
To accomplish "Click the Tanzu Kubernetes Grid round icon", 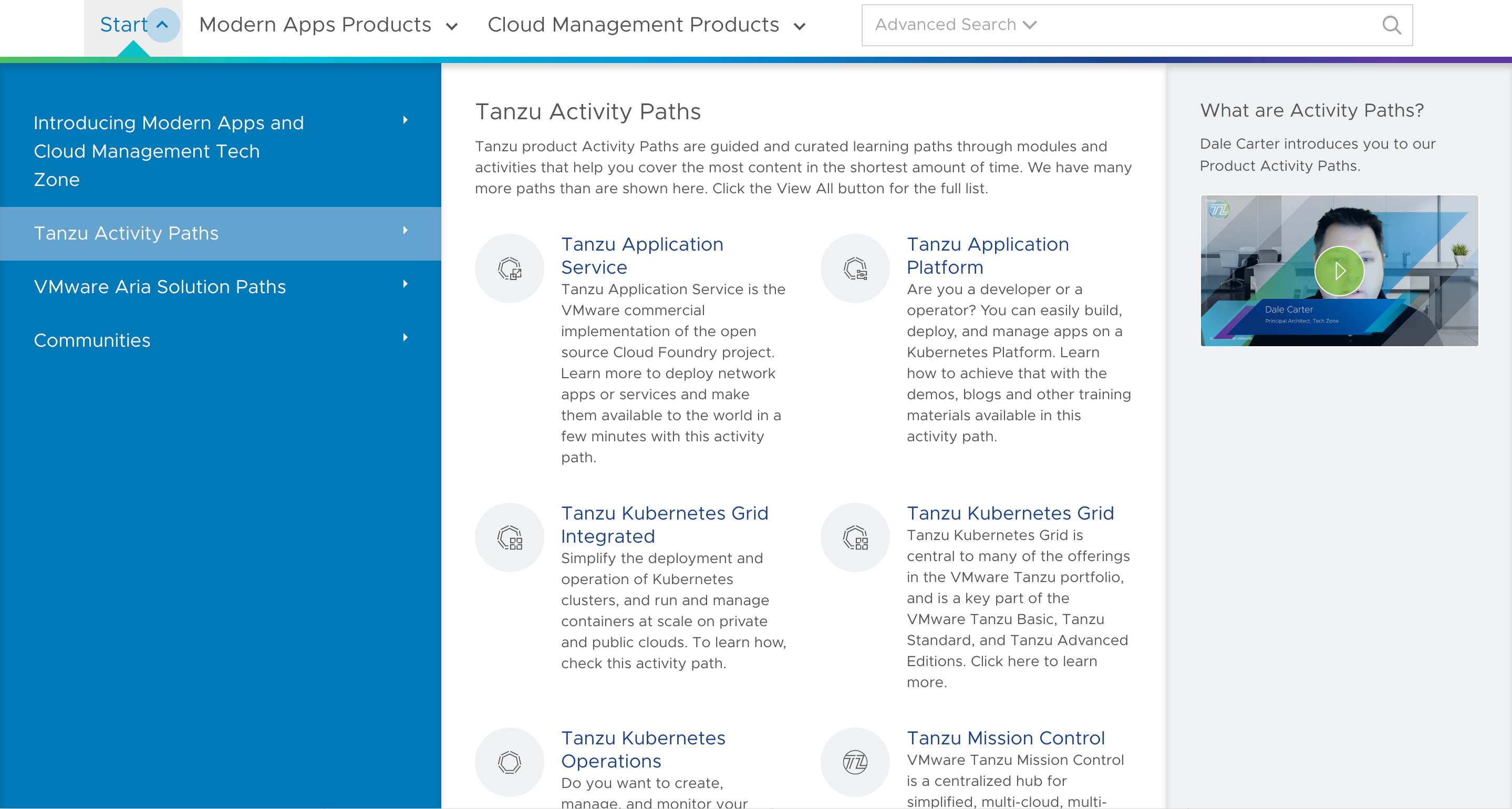I will pyautogui.click(x=855, y=537).
